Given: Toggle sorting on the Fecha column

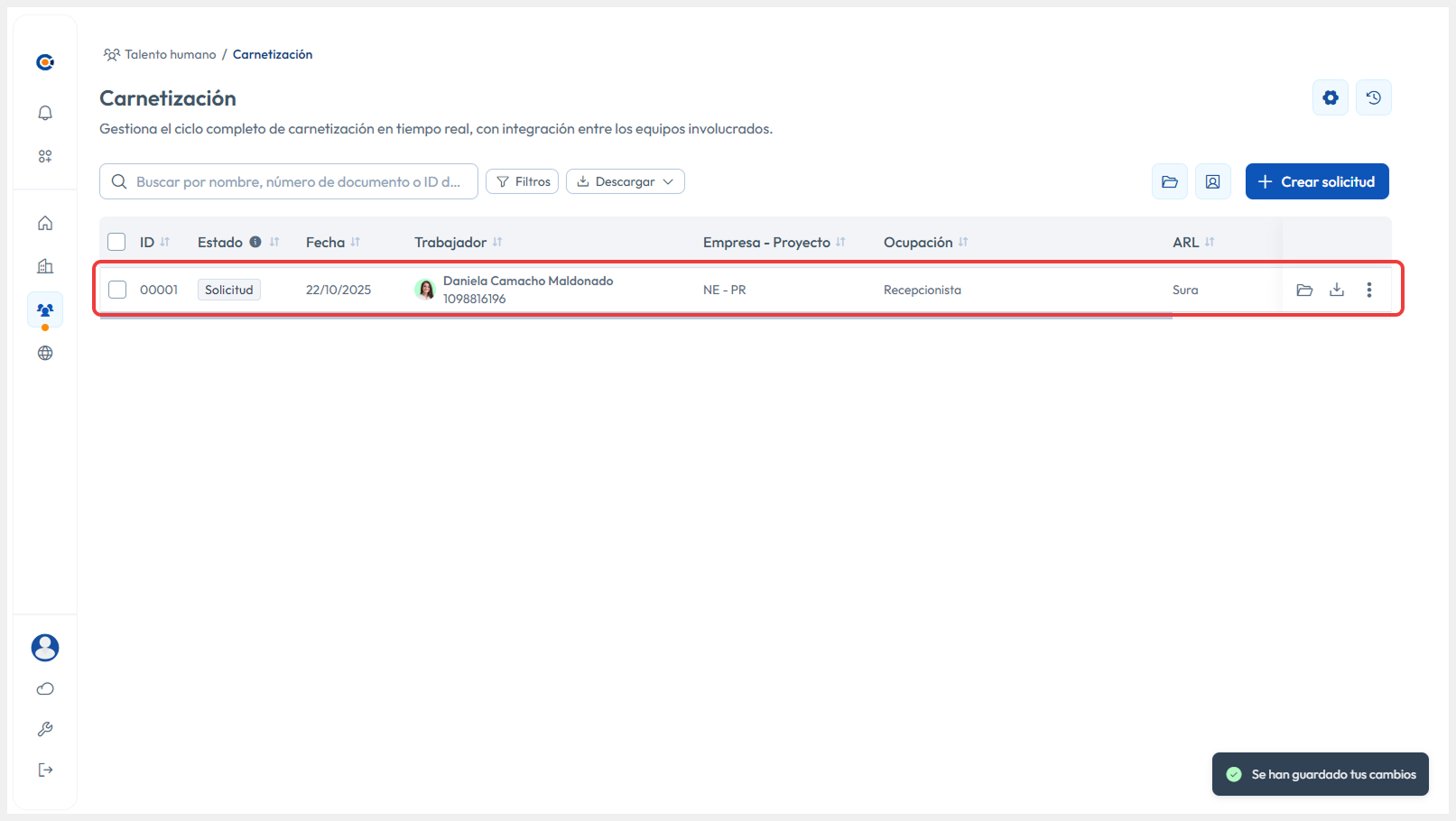Looking at the screenshot, I should coord(355,242).
